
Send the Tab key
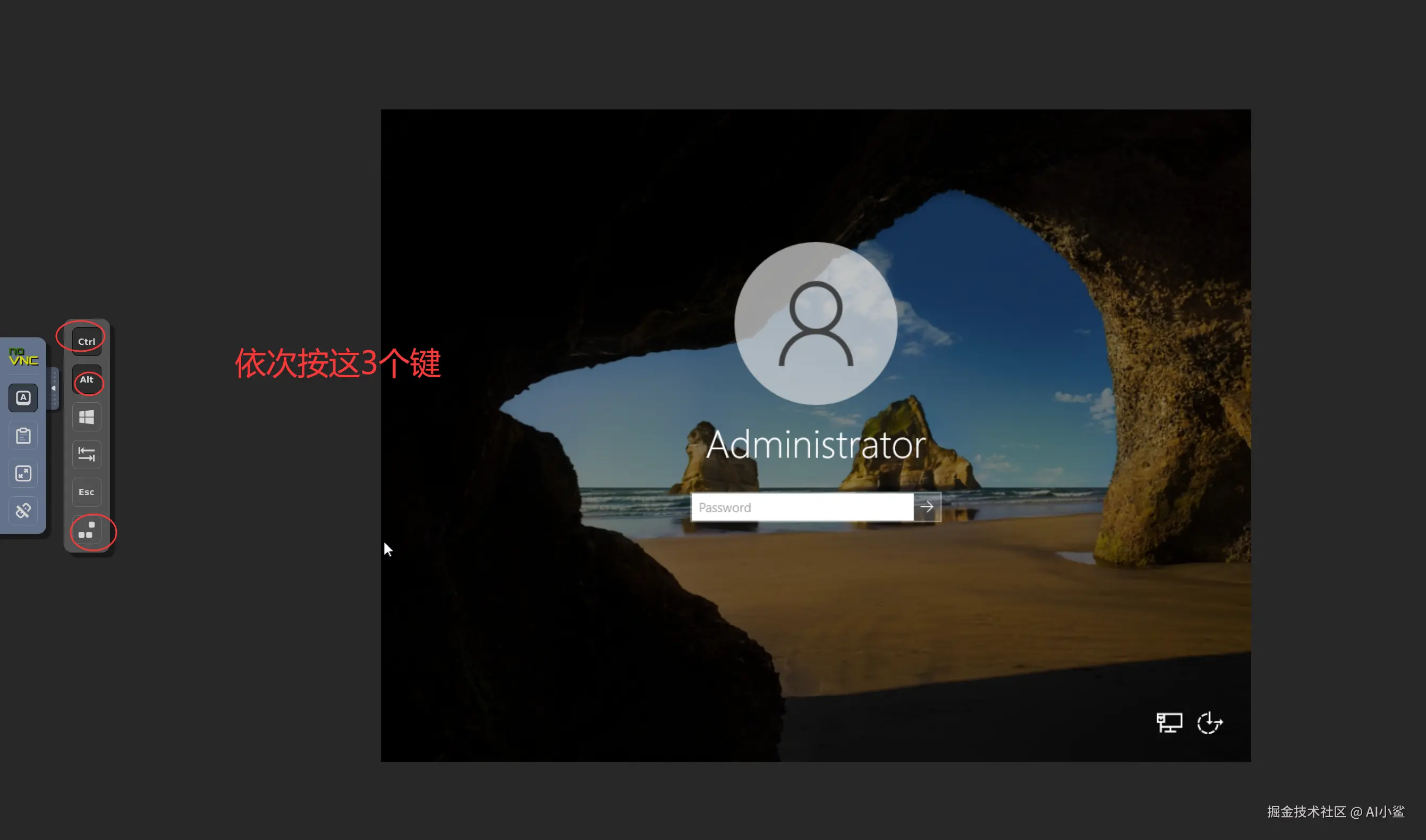pos(87,454)
